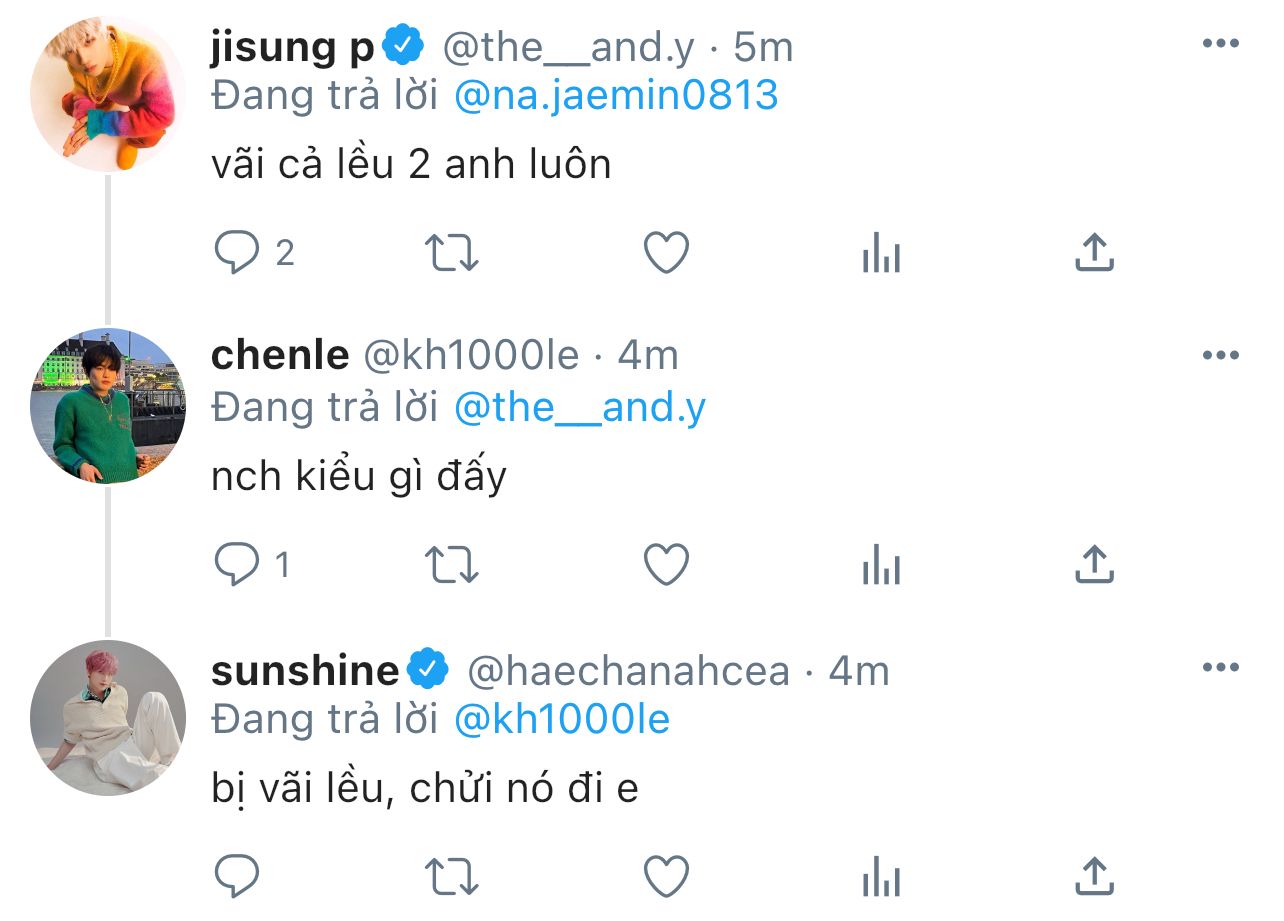Image resolution: width=1284 pixels, height=921 pixels.
Task: Retweet chenle's tweet
Action: 452,565
